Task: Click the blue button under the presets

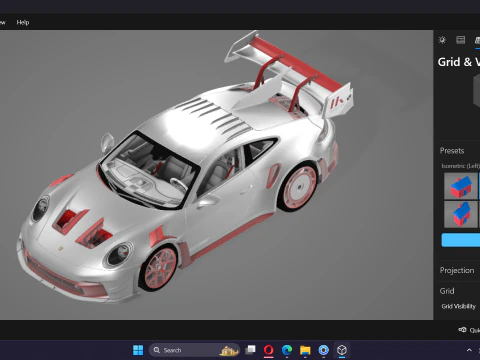Action: 461,240
